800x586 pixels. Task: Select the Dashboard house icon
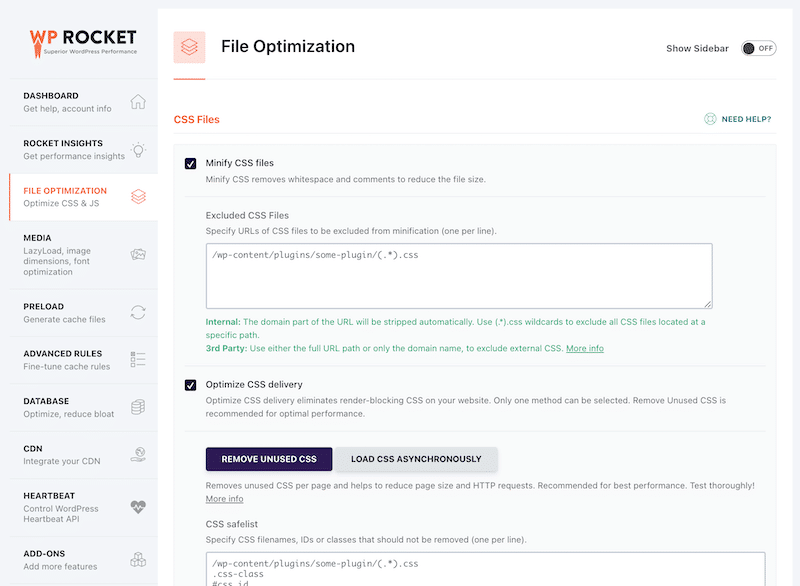click(x=137, y=101)
